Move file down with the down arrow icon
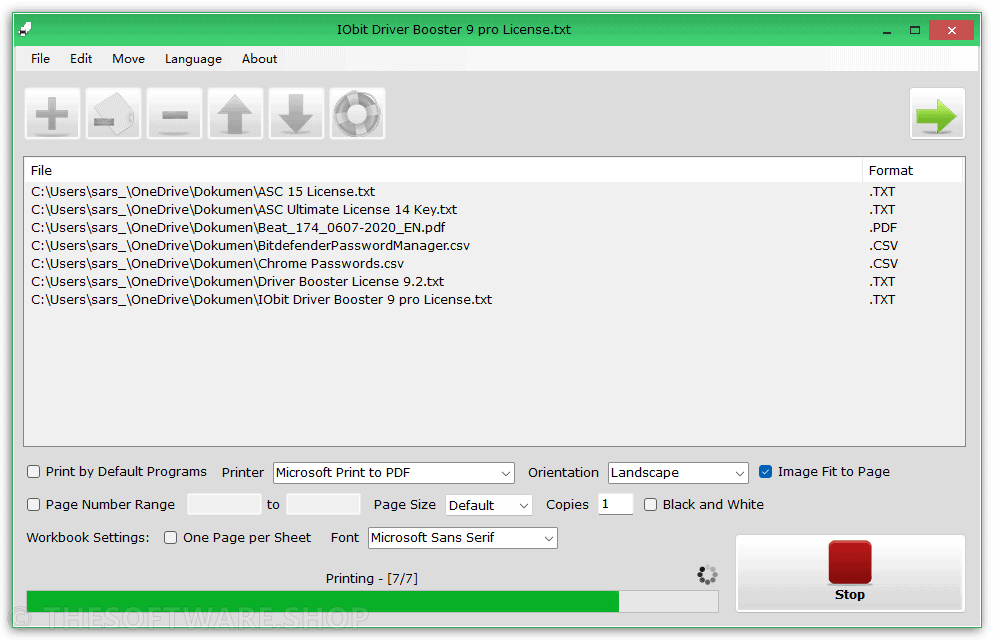This screenshot has height=640, width=994. [296, 113]
